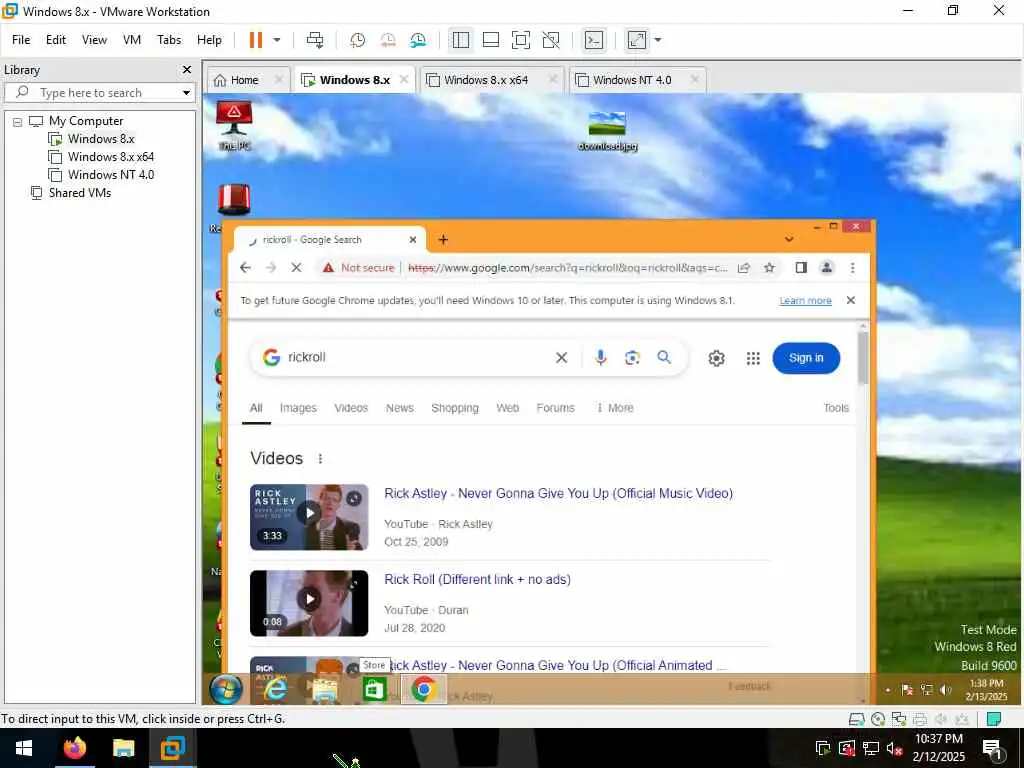Open the Tabs menu
Image resolution: width=1024 pixels, height=768 pixels.
(x=169, y=40)
